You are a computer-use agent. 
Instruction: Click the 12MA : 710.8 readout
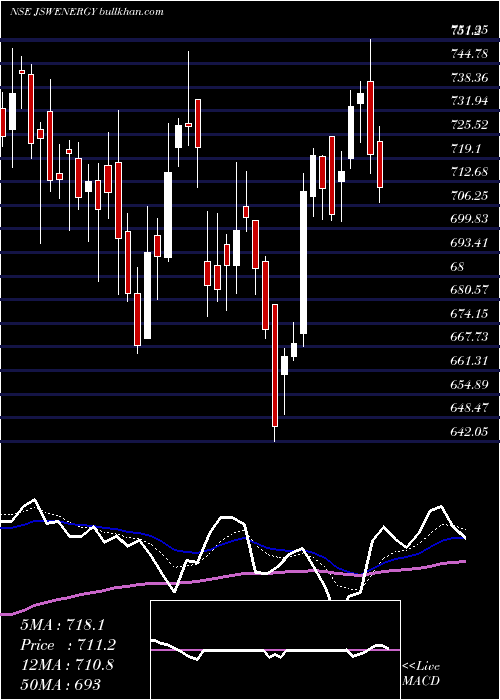click(67, 665)
